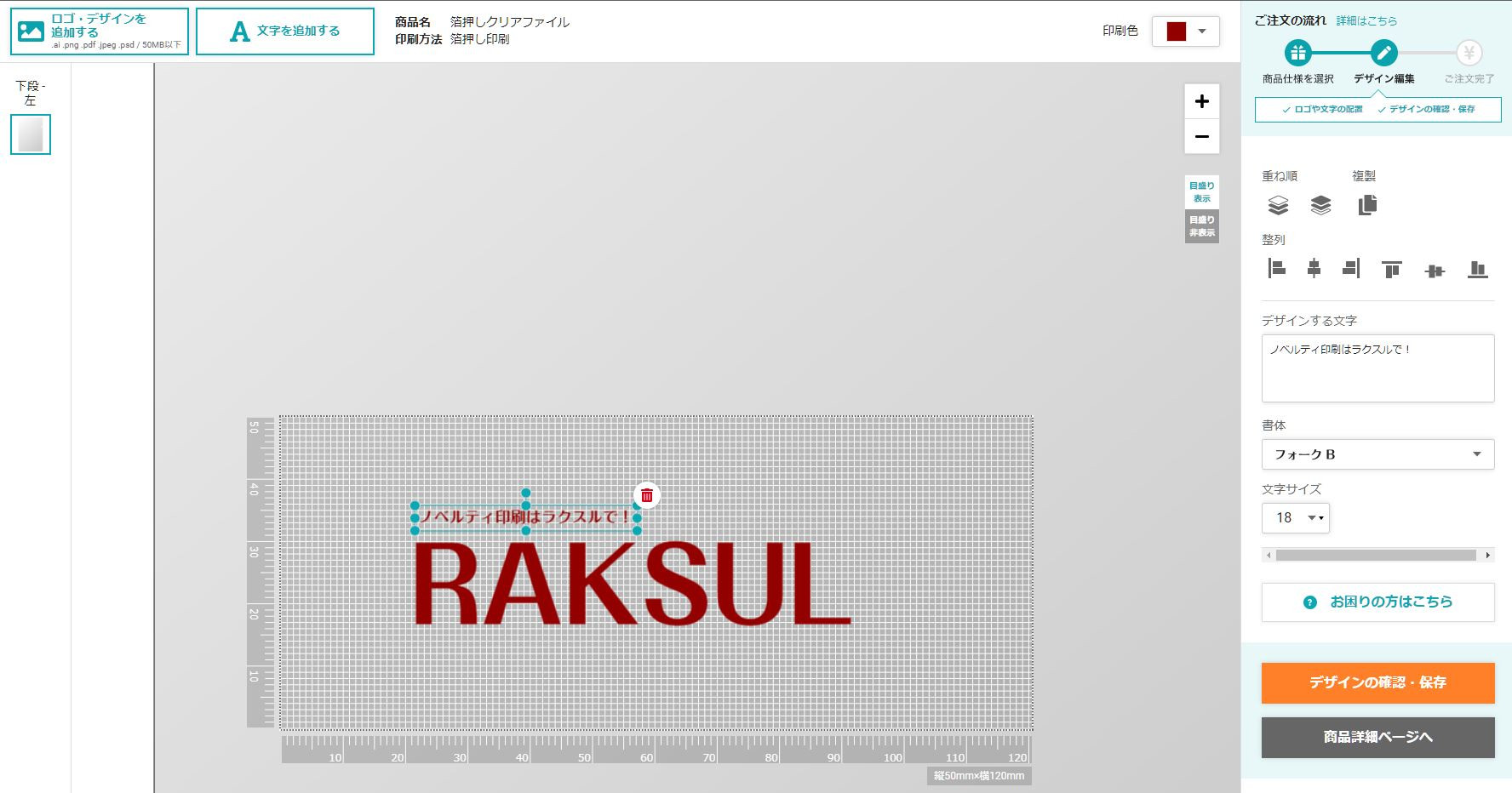
Task: Click the 文字を追加する button
Action: click(x=285, y=31)
